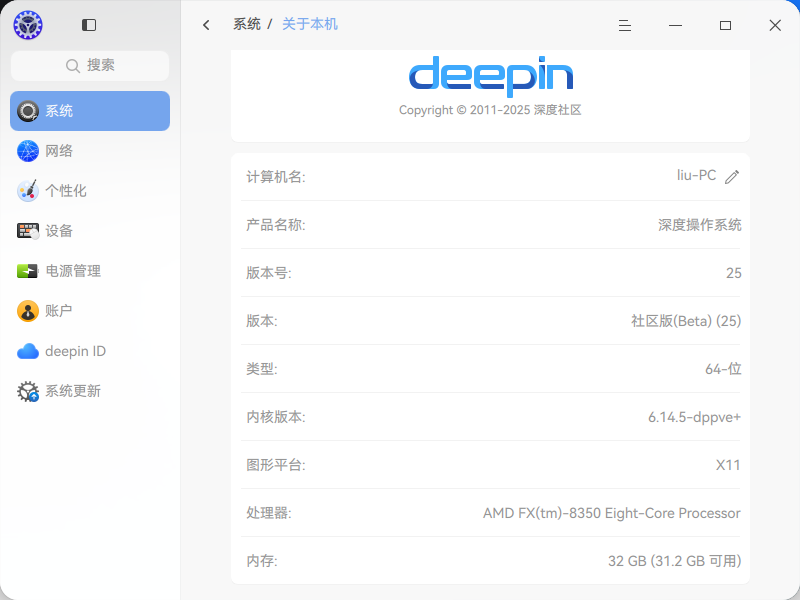800x600 pixels.
Task: Click the 账户 user icon
Action: pos(28,311)
